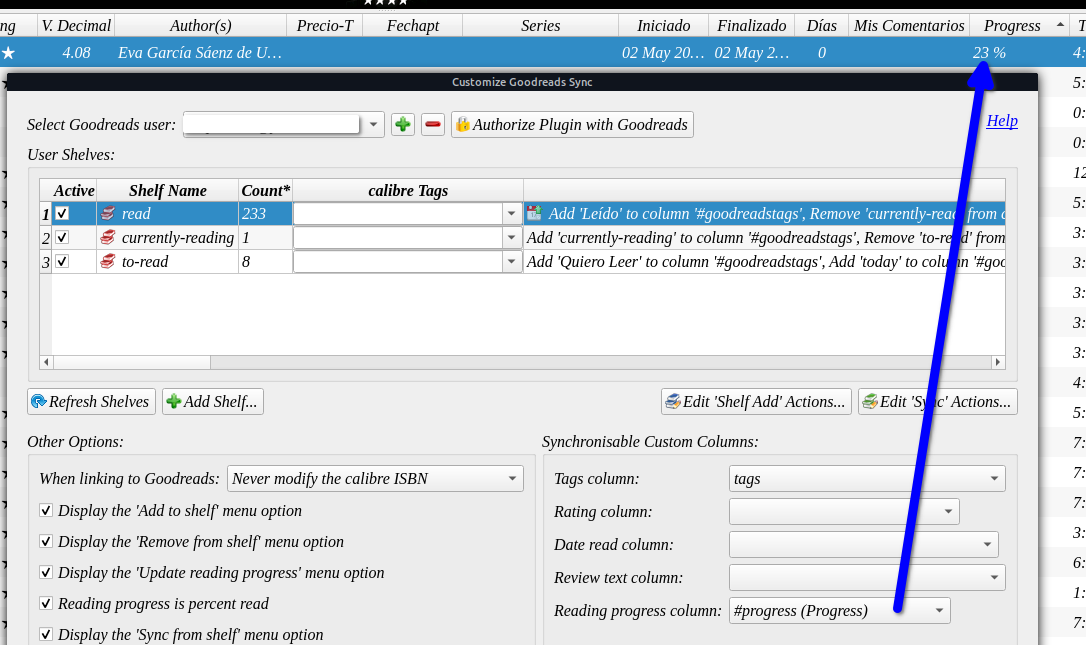The height and width of the screenshot is (645, 1086).
Task: Sort by the Author(s) column header
Action: [x=201, y=26]
